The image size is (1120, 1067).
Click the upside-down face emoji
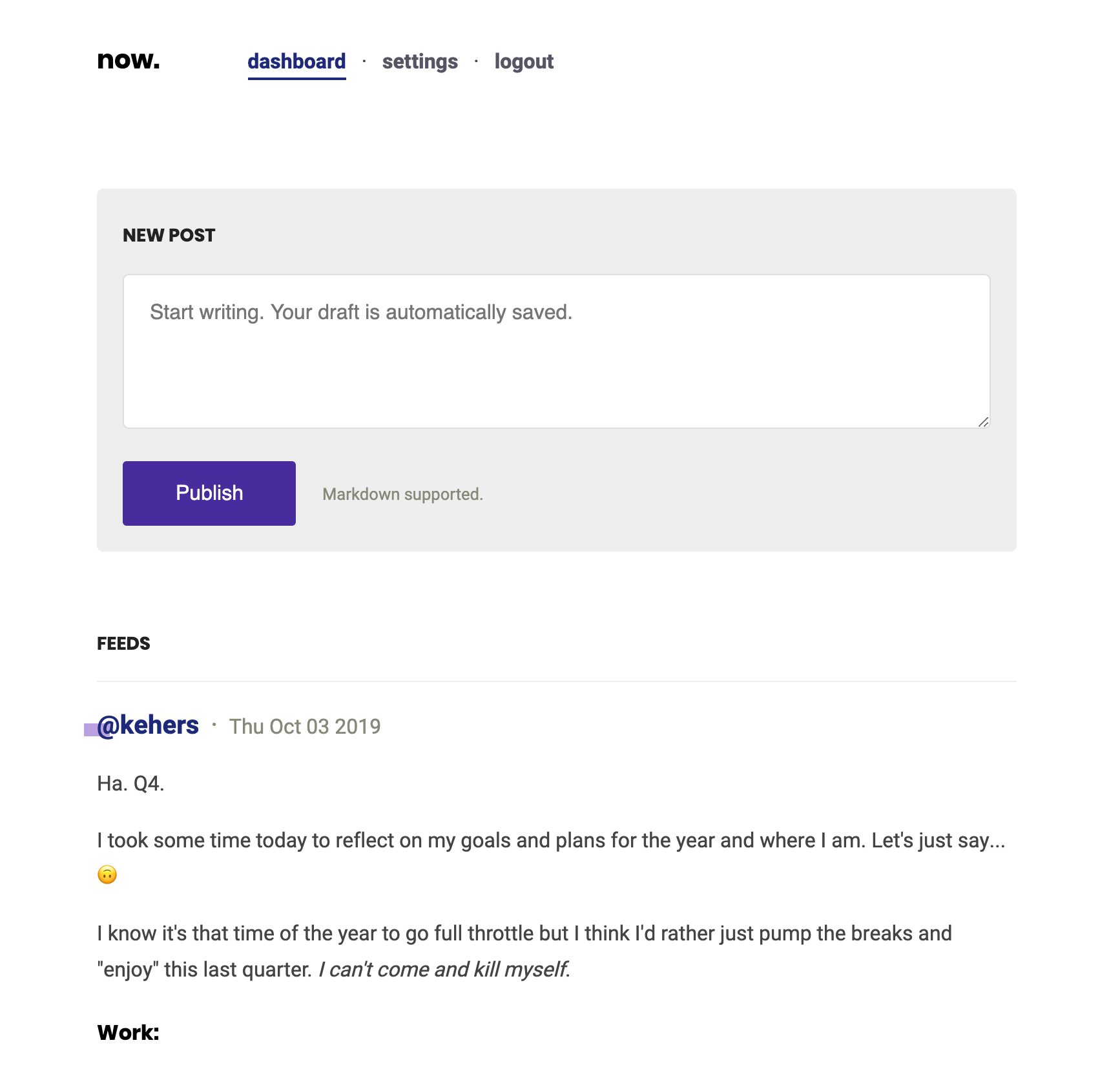(x=107, y=875)
